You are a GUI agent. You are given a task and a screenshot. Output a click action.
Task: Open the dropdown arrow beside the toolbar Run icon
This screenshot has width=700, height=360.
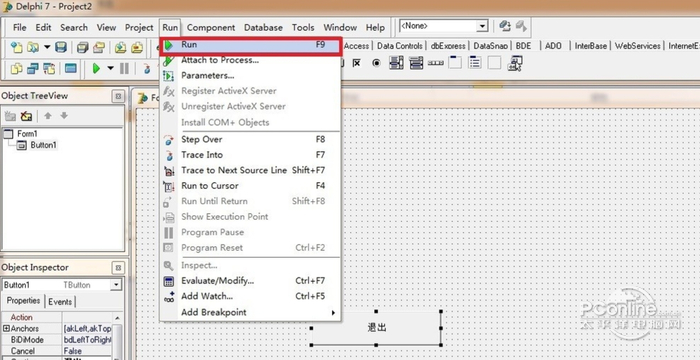pos(110,68)
